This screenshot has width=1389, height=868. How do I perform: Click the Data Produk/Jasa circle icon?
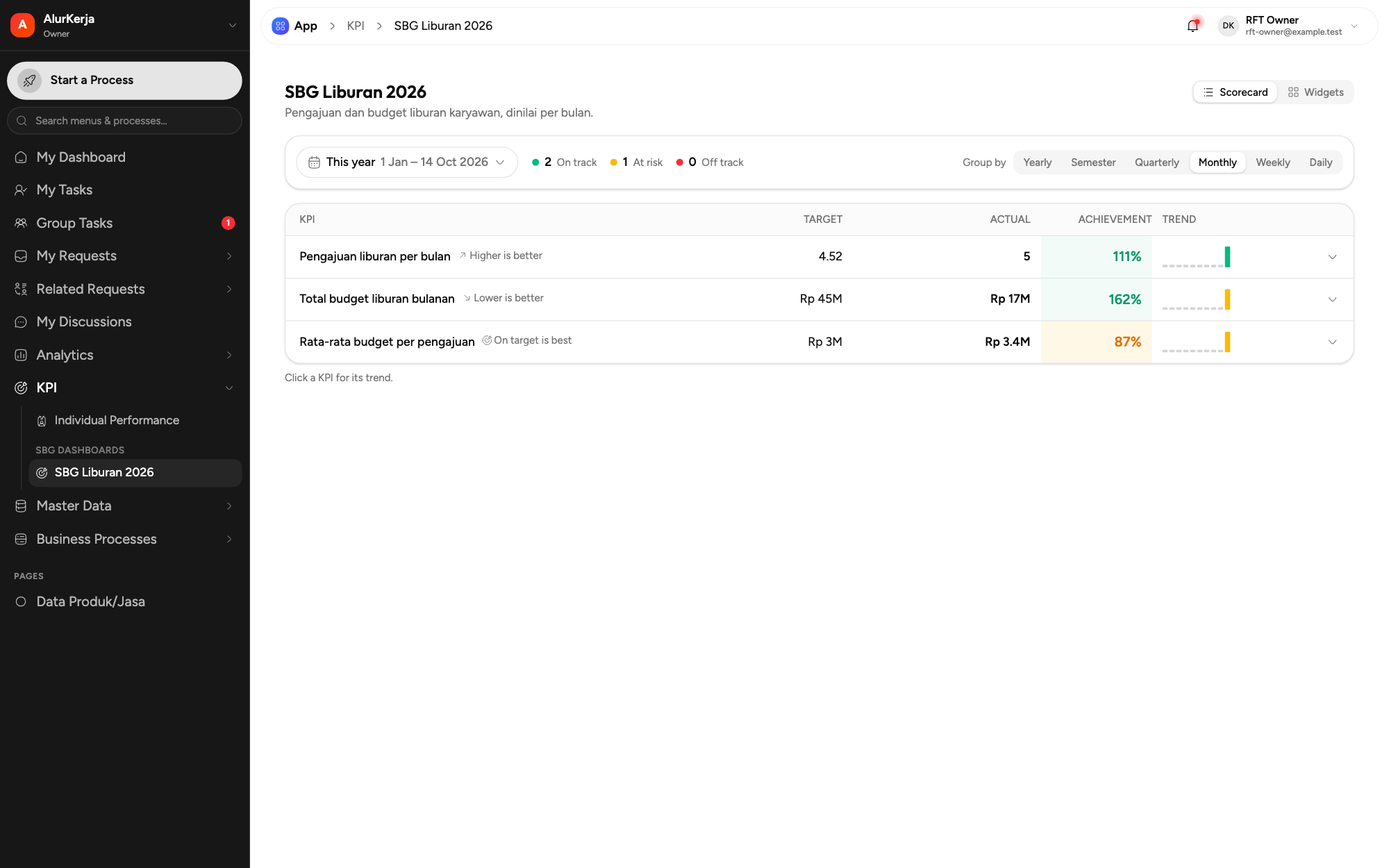point(21,602)
